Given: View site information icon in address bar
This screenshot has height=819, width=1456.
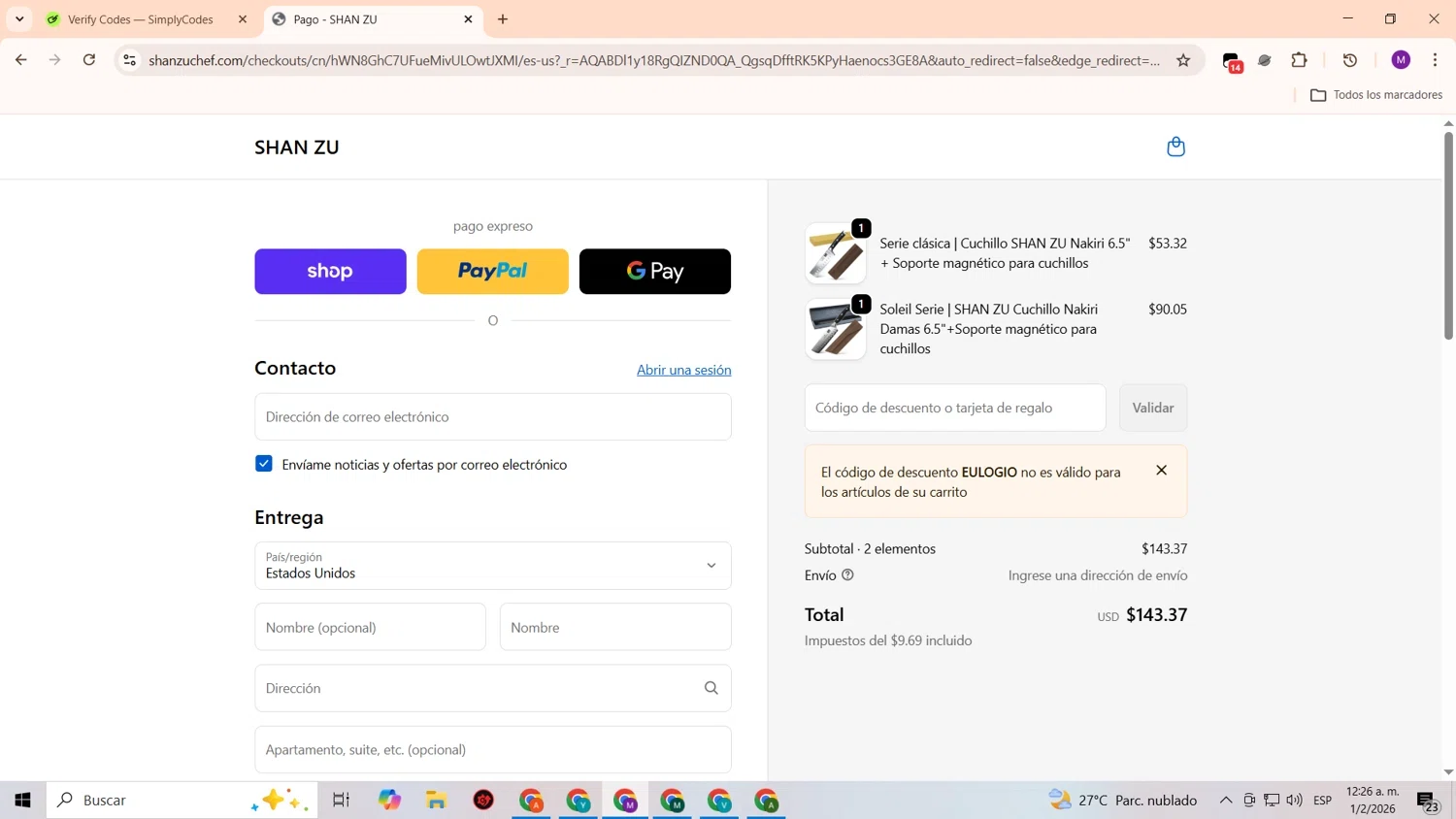Looking at the screenshot, I should (x=129, y=60).
